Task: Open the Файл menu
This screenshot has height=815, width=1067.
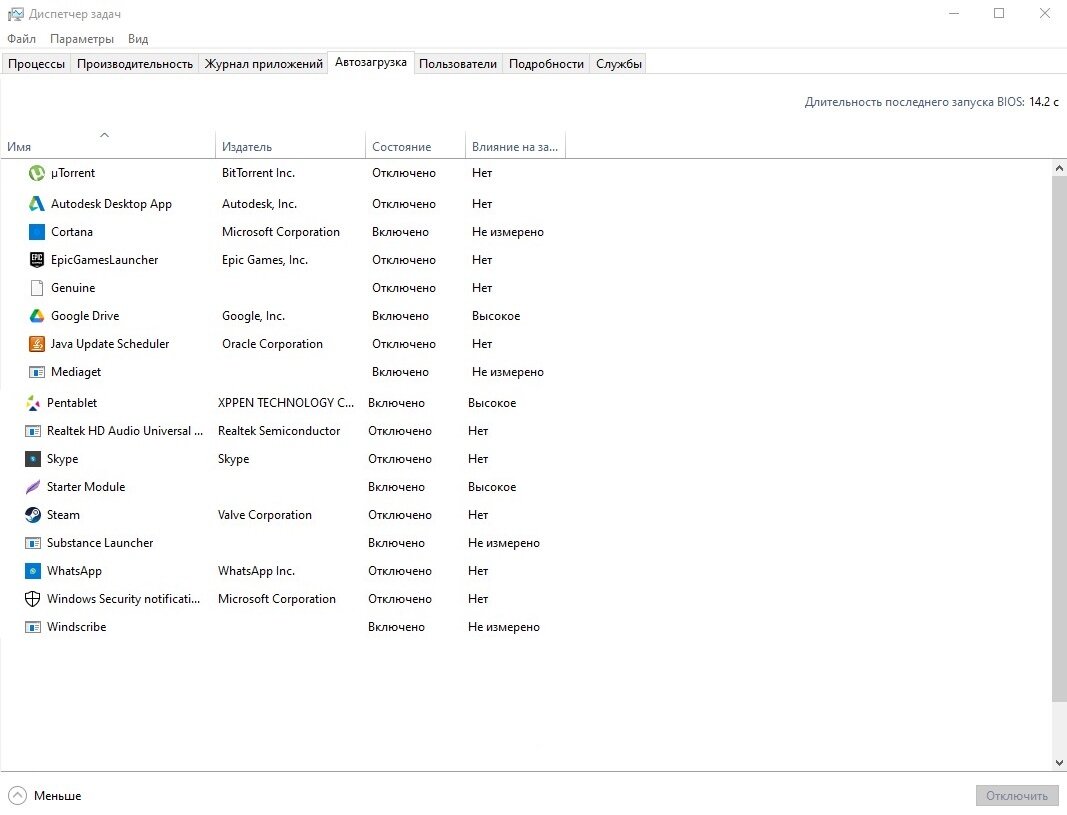Action: (x=21, y=39)
